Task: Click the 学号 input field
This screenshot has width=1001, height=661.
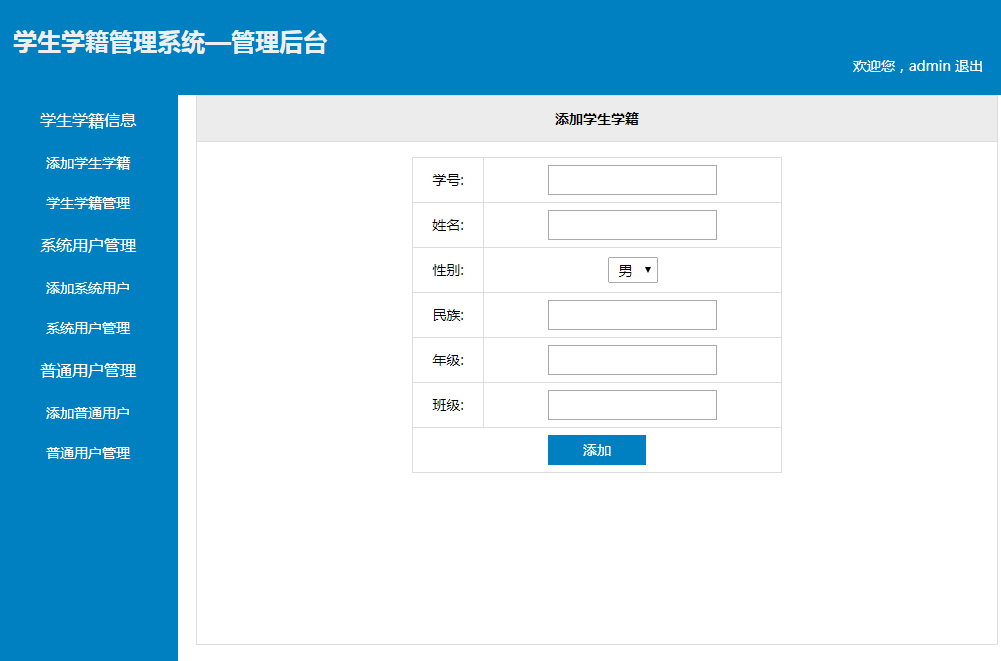Action: [632, 179]
